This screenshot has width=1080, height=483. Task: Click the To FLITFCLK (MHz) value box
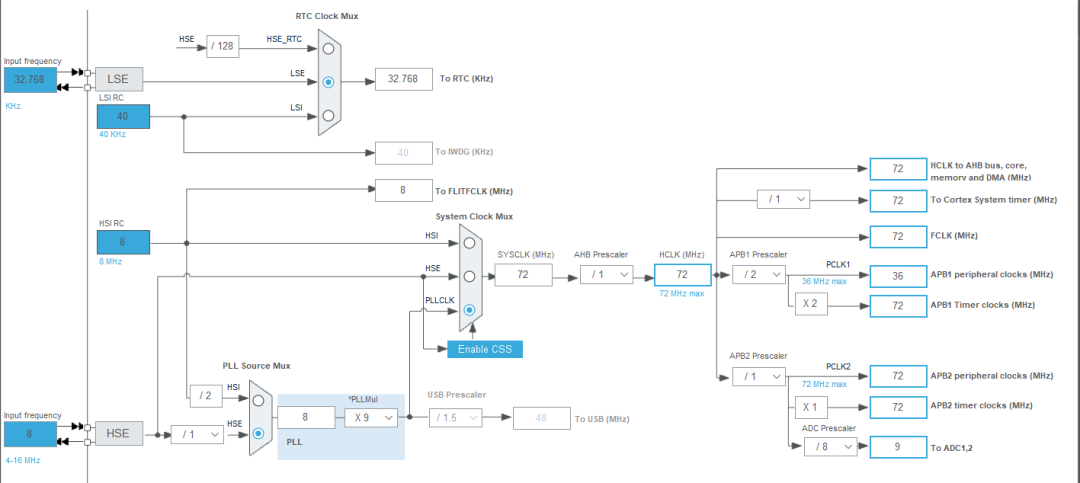tap(404, 191)
